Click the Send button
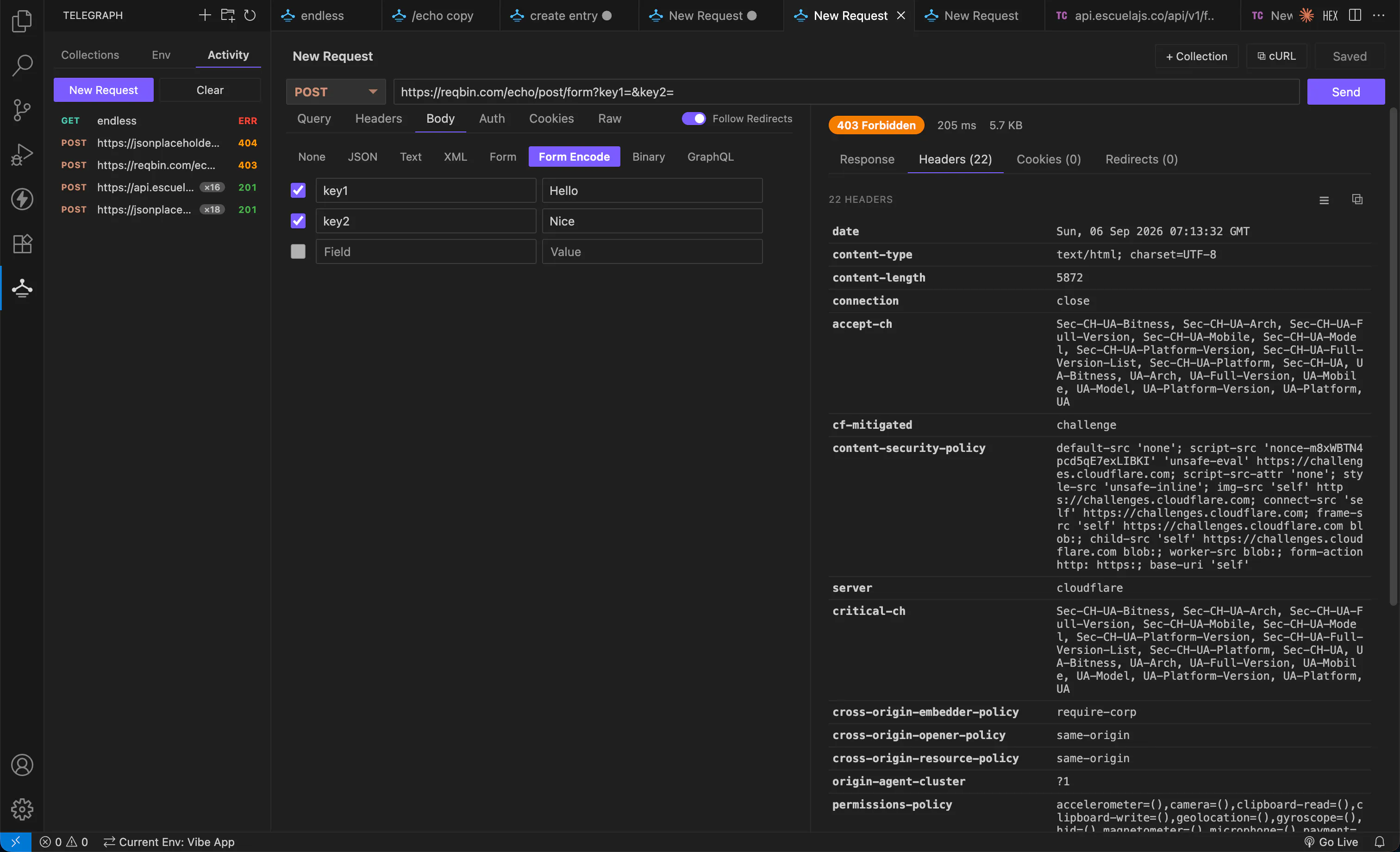The height and width of the screenshot is (852, 1400). coord(1345,92)
